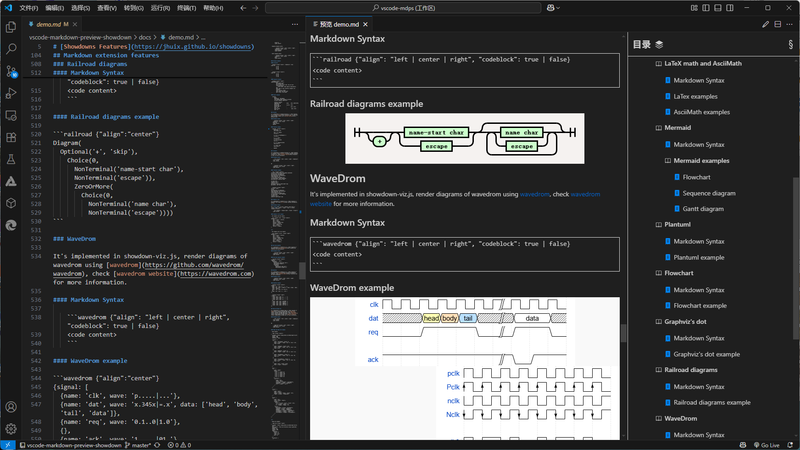Click the split layout icon in preview toolbar
The image size is (800, 450).
tap(778, 24)
